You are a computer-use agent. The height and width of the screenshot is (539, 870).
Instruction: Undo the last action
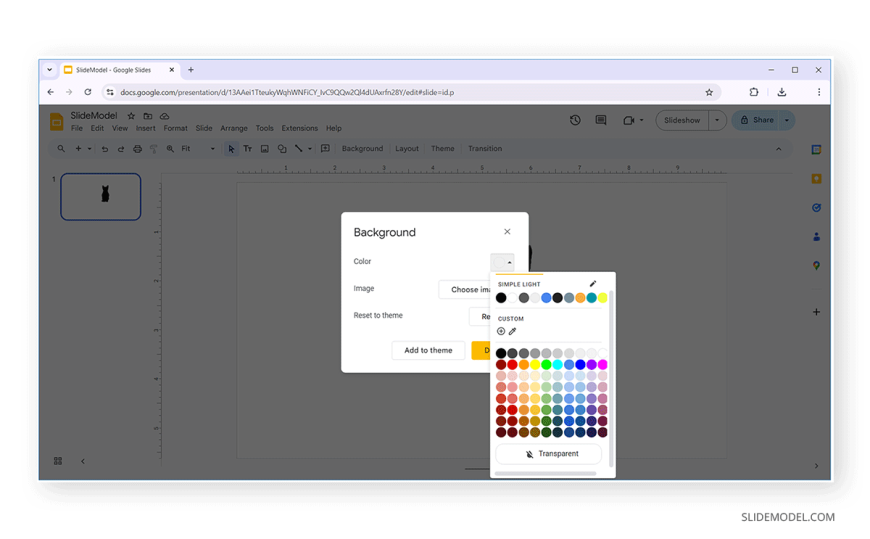pos(104,149)
